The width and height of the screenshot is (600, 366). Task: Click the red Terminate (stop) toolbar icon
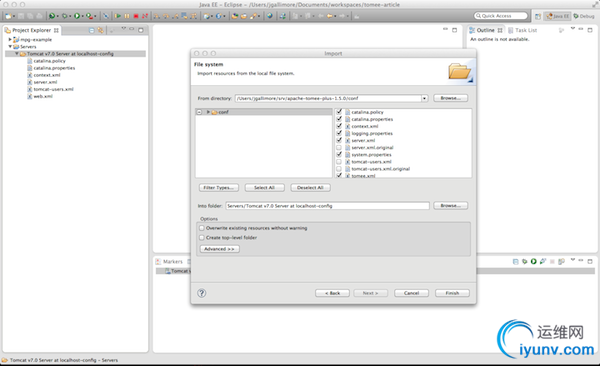coord(136,16)
